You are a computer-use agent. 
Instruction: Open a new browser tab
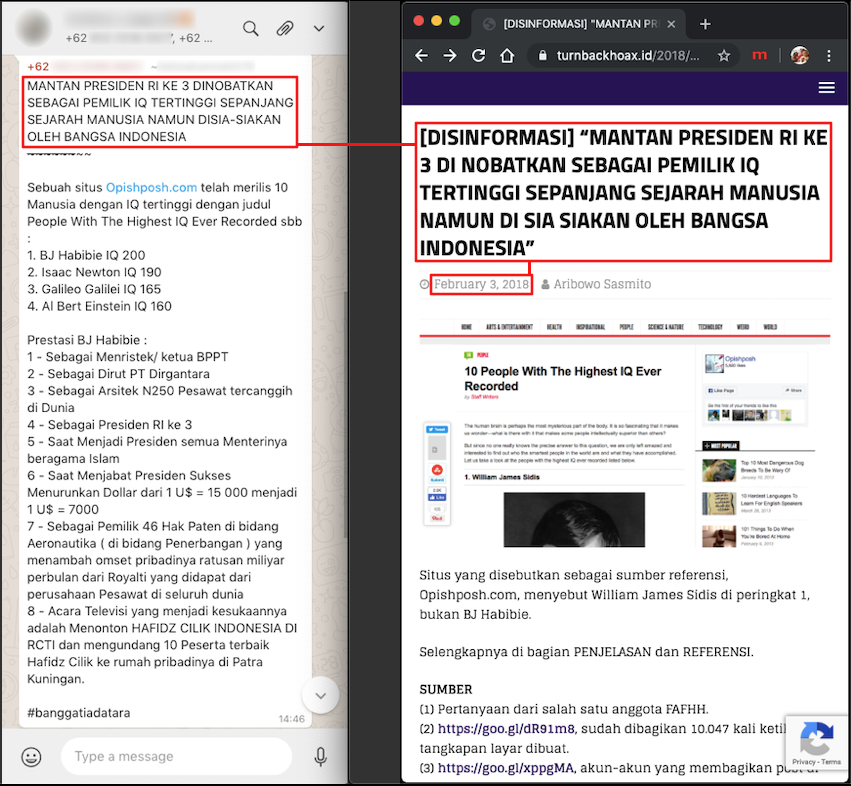pos(705,24)
